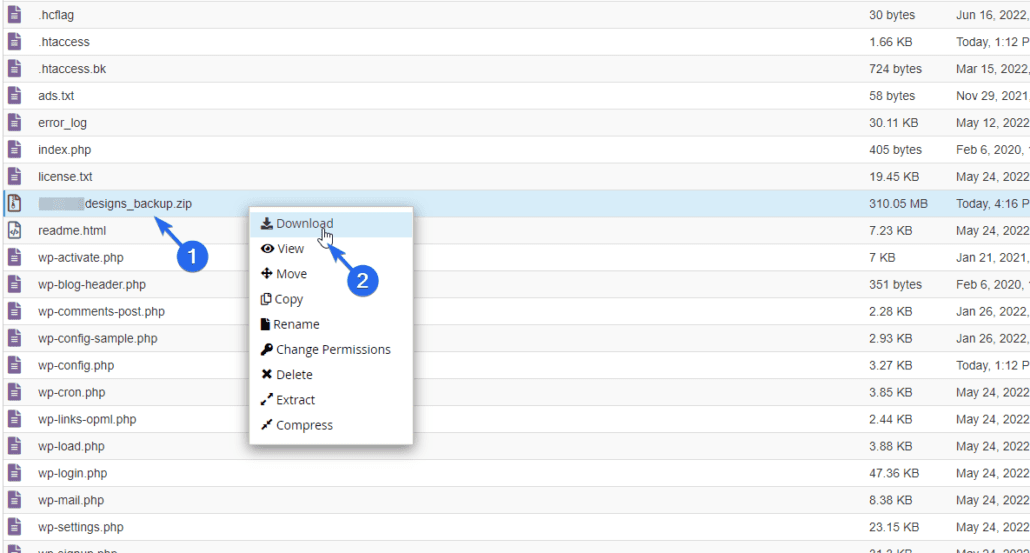Select the wp-config.php file name
The width and height of the screenshot is (1030, 553).
coord(76,365)
